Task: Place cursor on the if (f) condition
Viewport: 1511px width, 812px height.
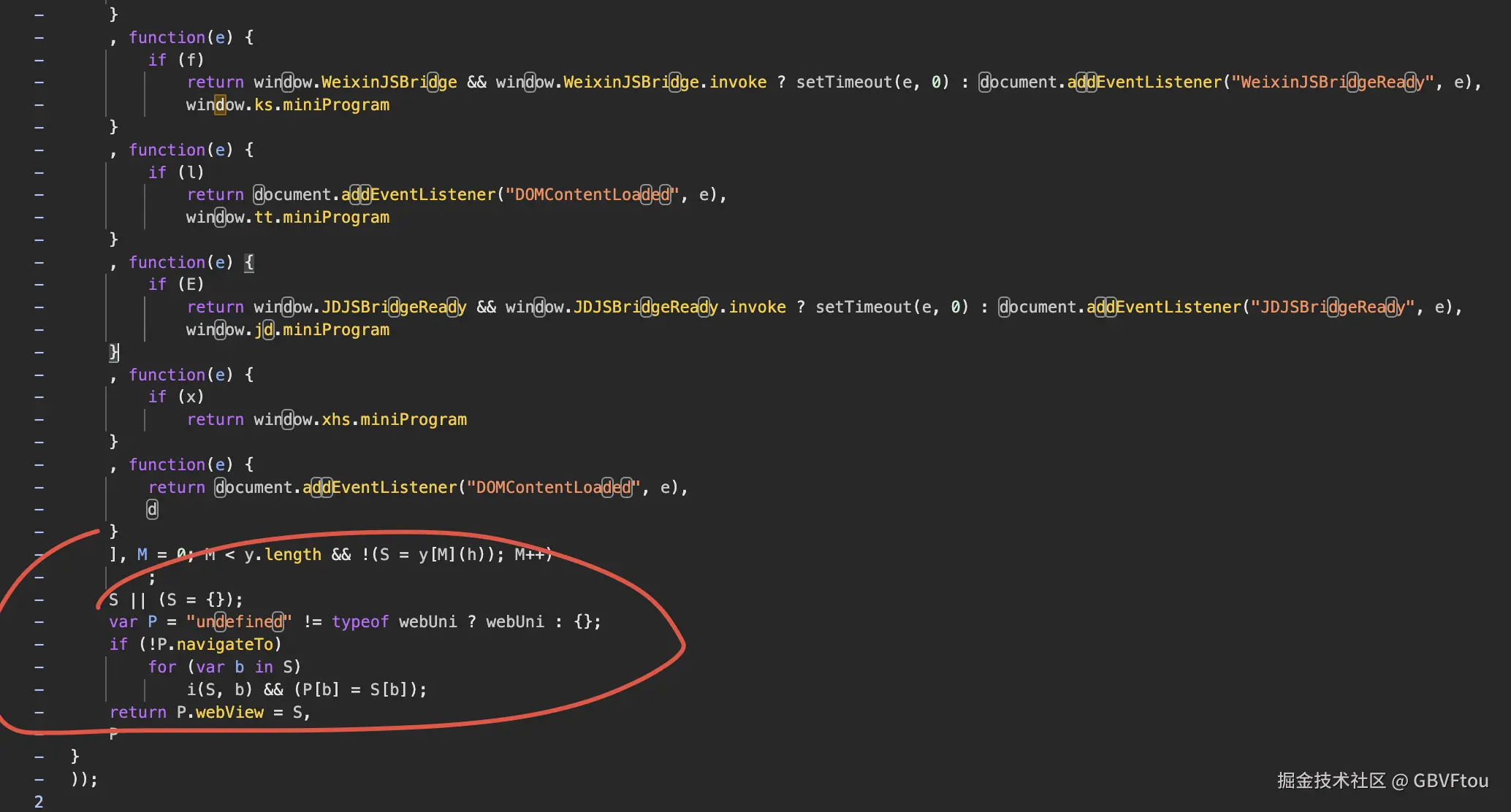Action: [176, 60]
